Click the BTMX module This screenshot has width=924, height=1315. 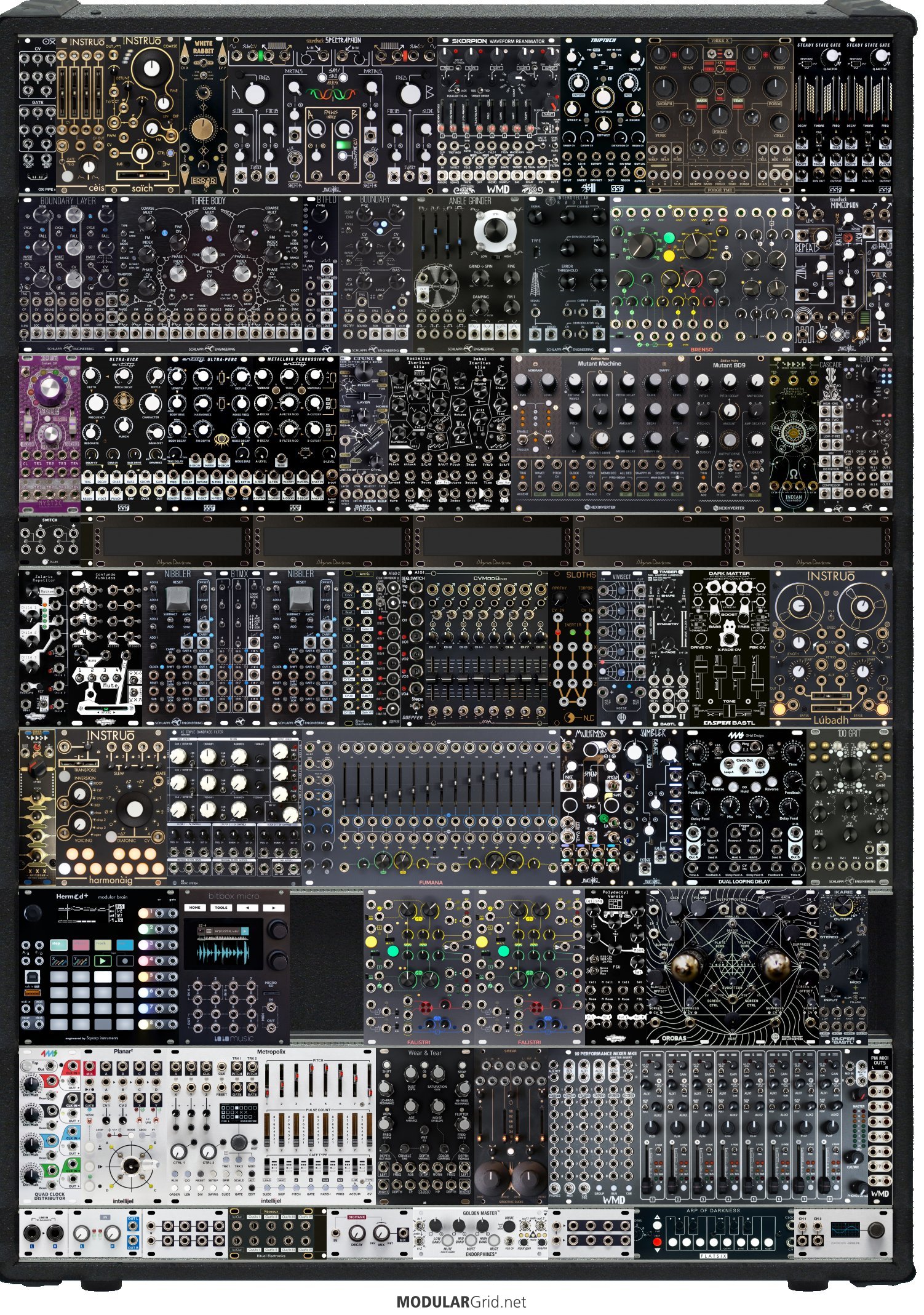point(241,648)
